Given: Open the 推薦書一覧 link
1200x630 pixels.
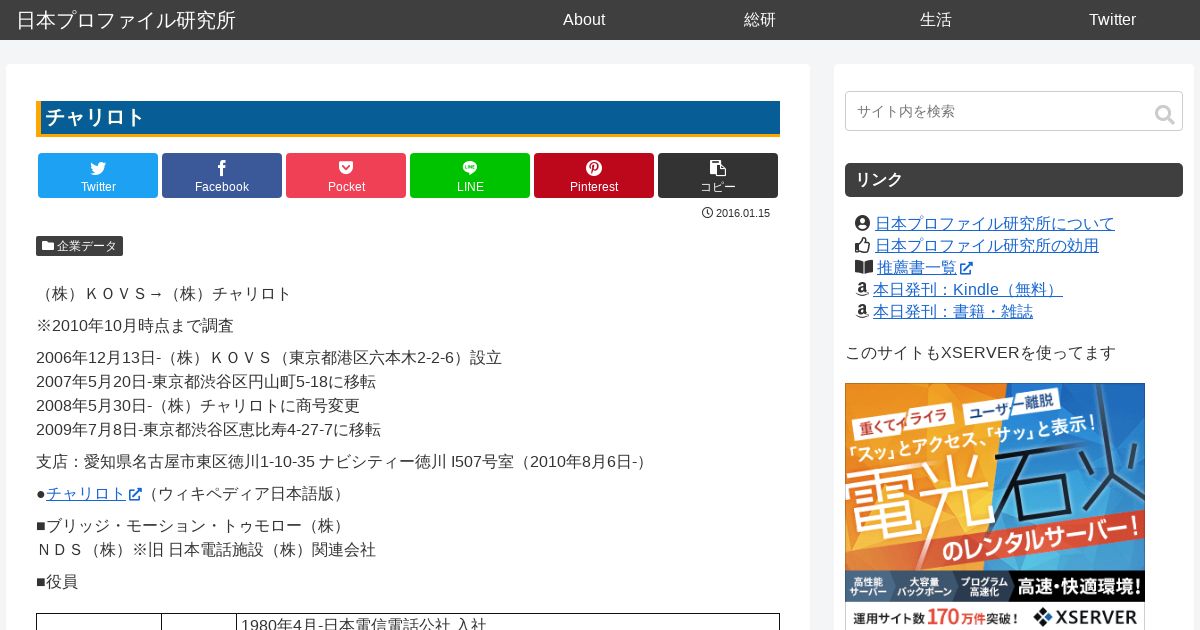Looking at the screenshot, I should pyautogui.click(x=924, y=268).
